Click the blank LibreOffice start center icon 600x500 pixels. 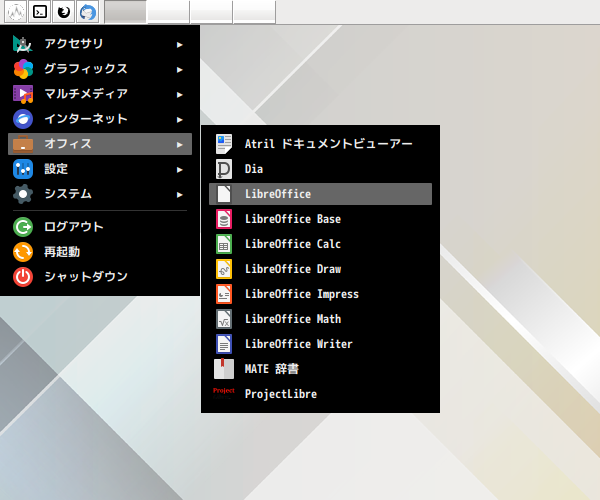[x=224, y=194]
